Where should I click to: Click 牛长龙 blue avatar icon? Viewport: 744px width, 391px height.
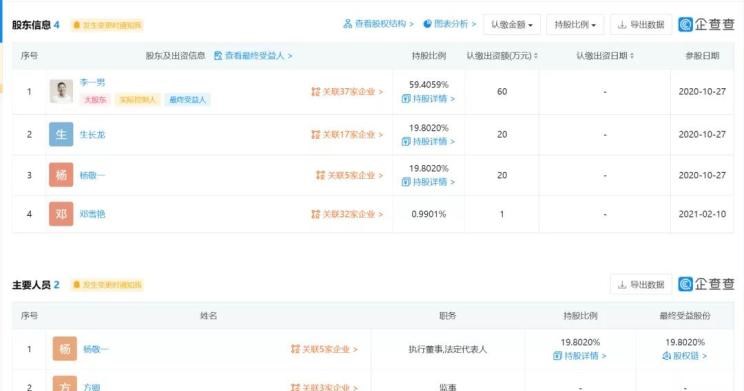(x=61, y=134)
